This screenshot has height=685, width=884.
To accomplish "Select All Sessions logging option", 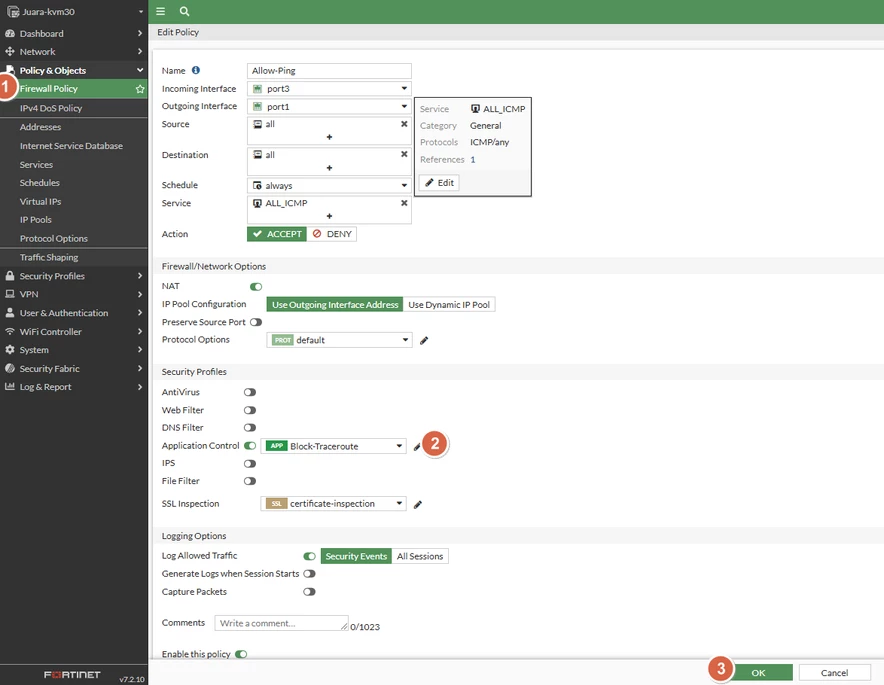I will 420,556.
